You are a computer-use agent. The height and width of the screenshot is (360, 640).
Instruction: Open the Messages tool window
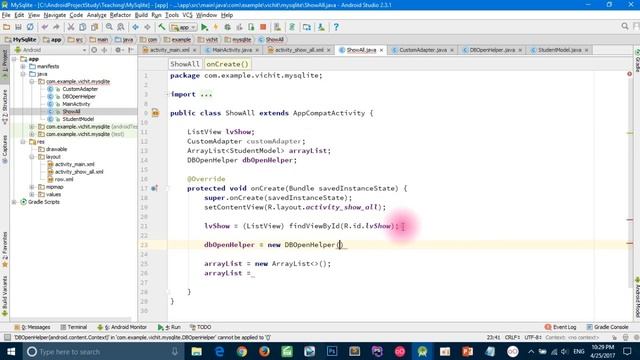[32, 327]
